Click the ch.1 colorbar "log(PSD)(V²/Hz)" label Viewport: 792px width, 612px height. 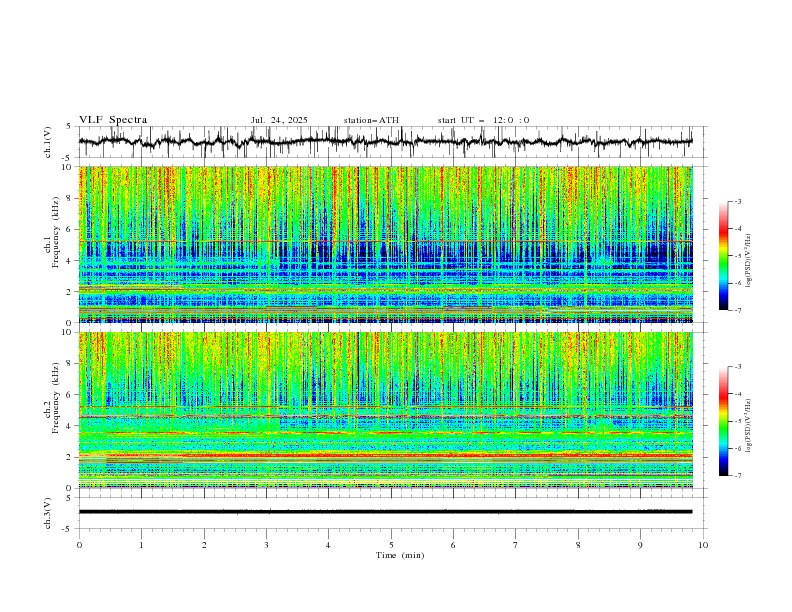pyautogui.click(x=749, y=261)
